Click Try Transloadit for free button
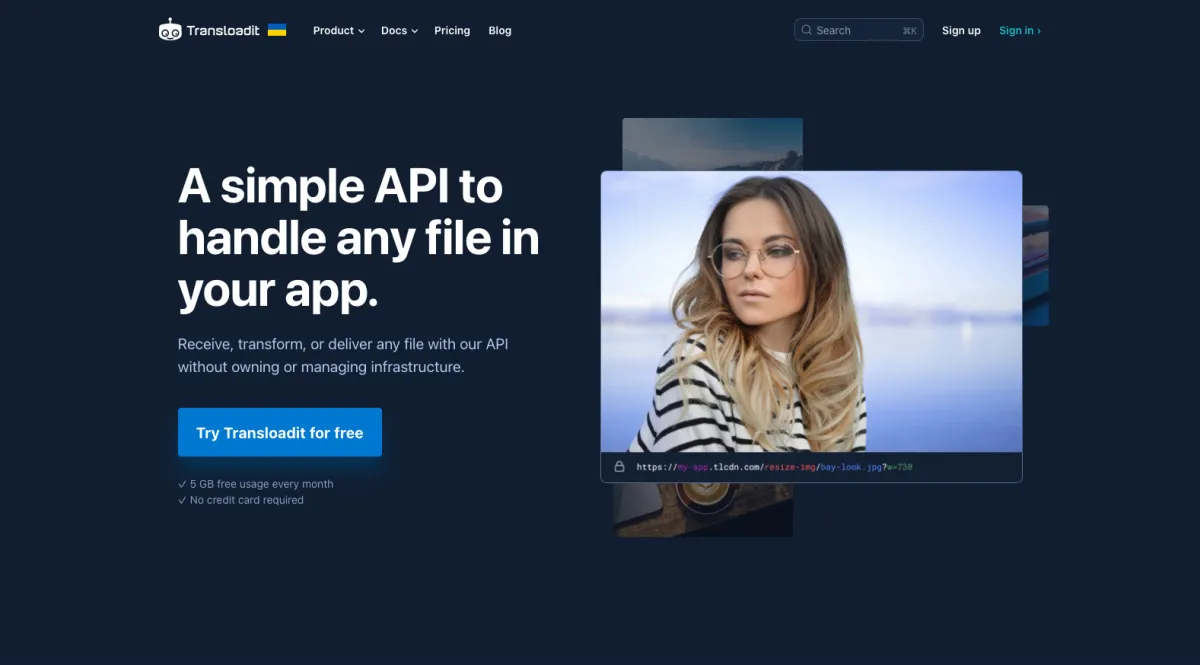Image resolution: width=1200 pixels, height=665 pixels. 280,432
